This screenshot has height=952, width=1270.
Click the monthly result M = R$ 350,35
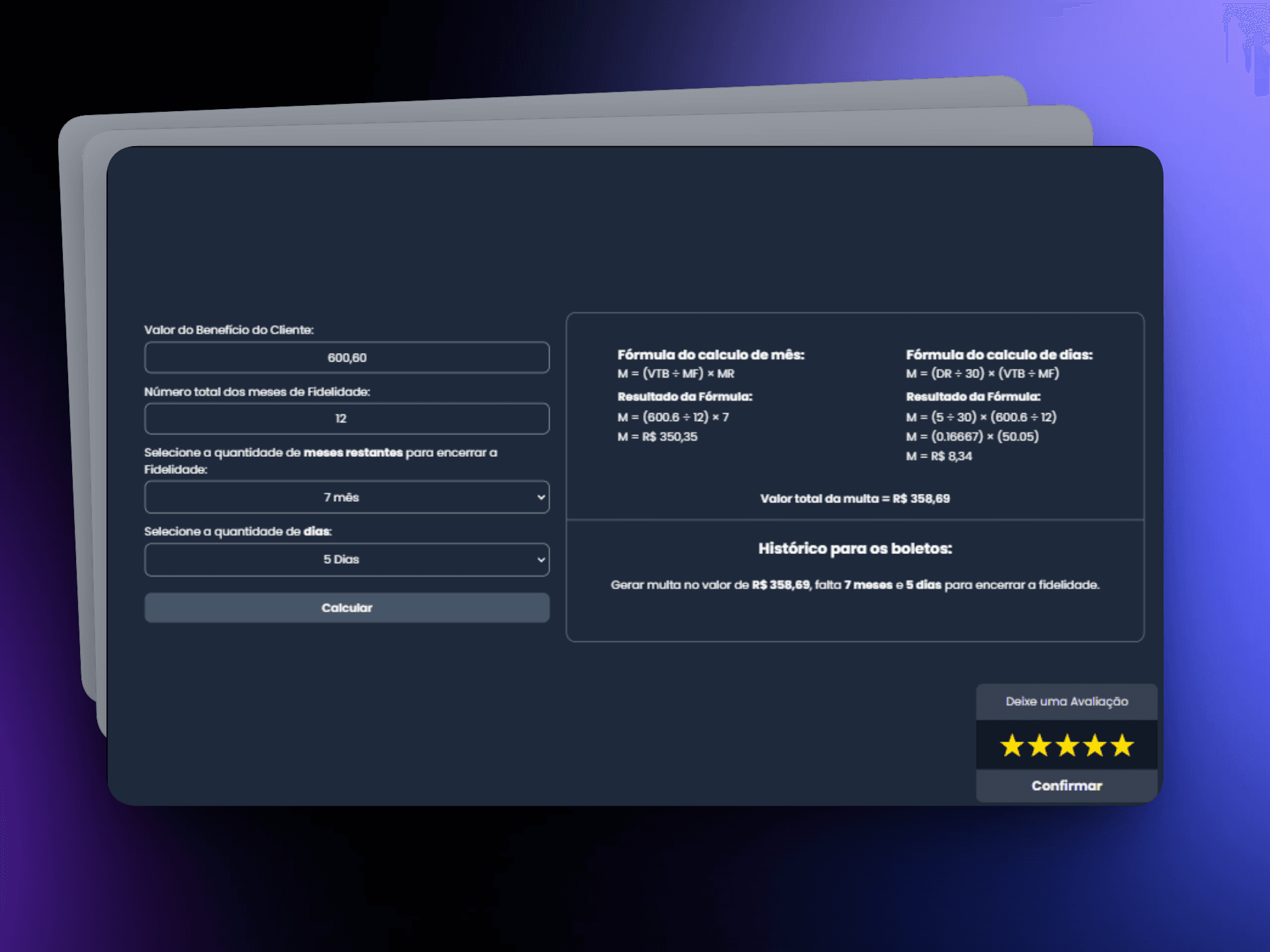point(657,436)
